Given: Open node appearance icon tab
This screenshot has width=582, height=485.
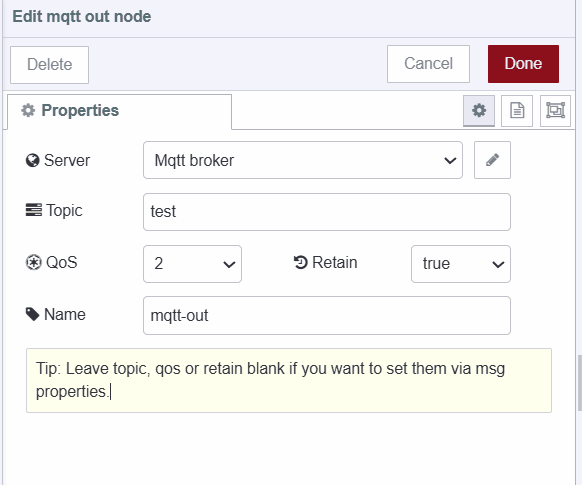Looking at the screenshot, I should point(555,111).
